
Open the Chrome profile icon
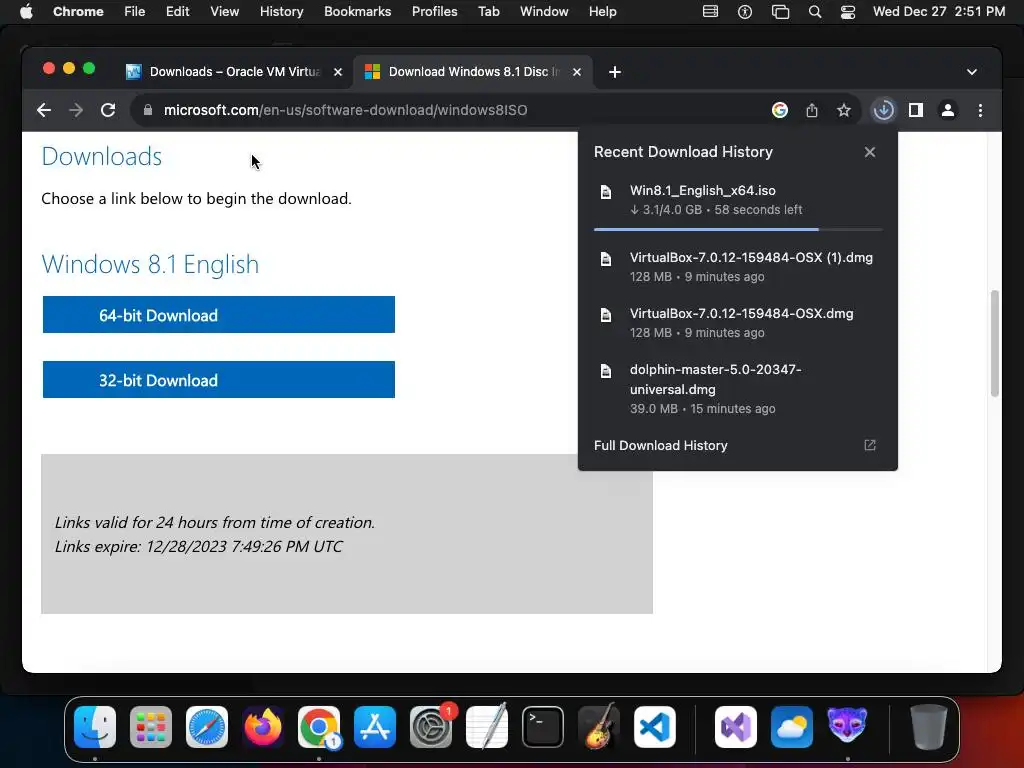pyautogui.click(x=948, y=110)
